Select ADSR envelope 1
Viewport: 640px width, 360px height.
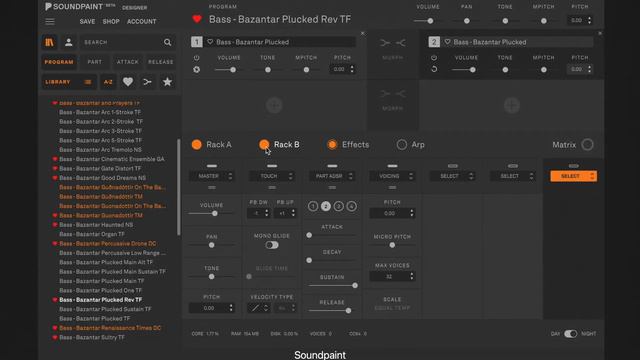click(x=313, y=206)
